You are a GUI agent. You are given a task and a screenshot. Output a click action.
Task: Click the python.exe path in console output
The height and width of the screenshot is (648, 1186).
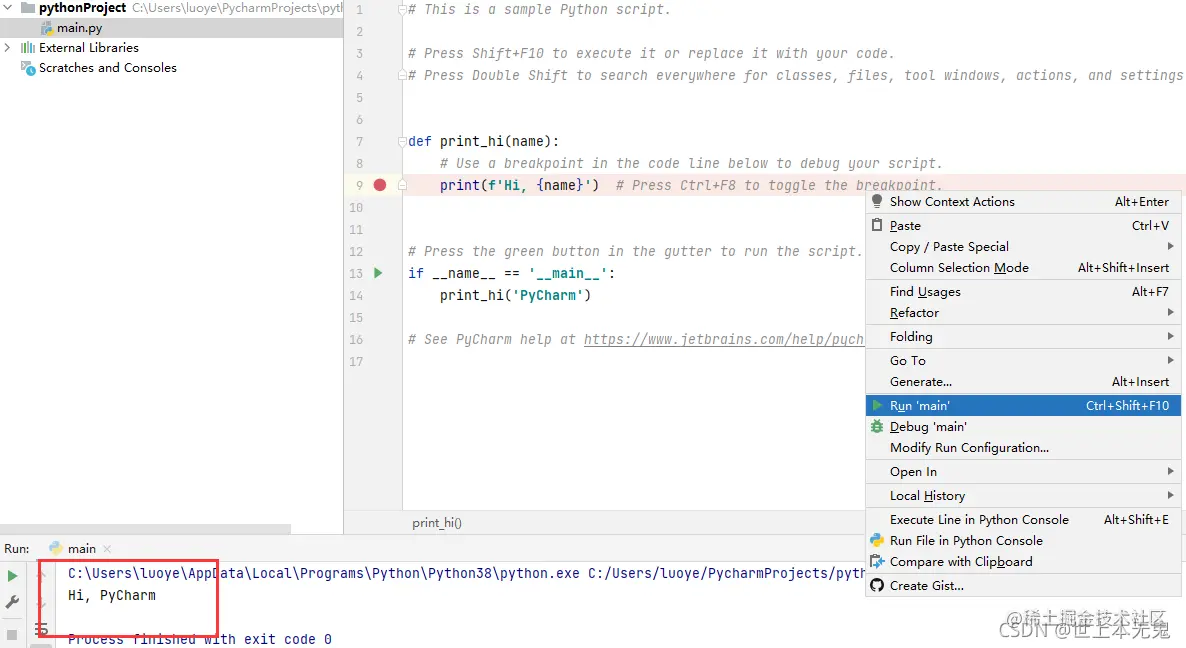coord(324,574)
